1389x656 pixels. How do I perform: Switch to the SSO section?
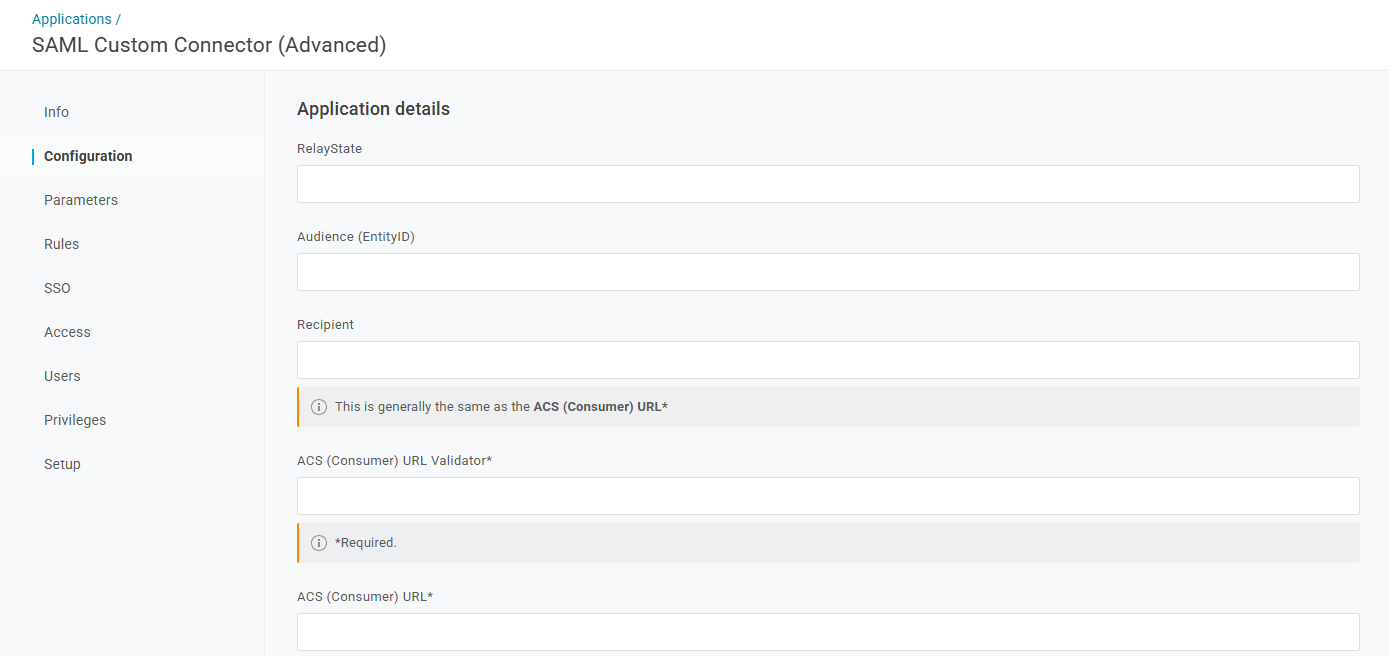57,288
